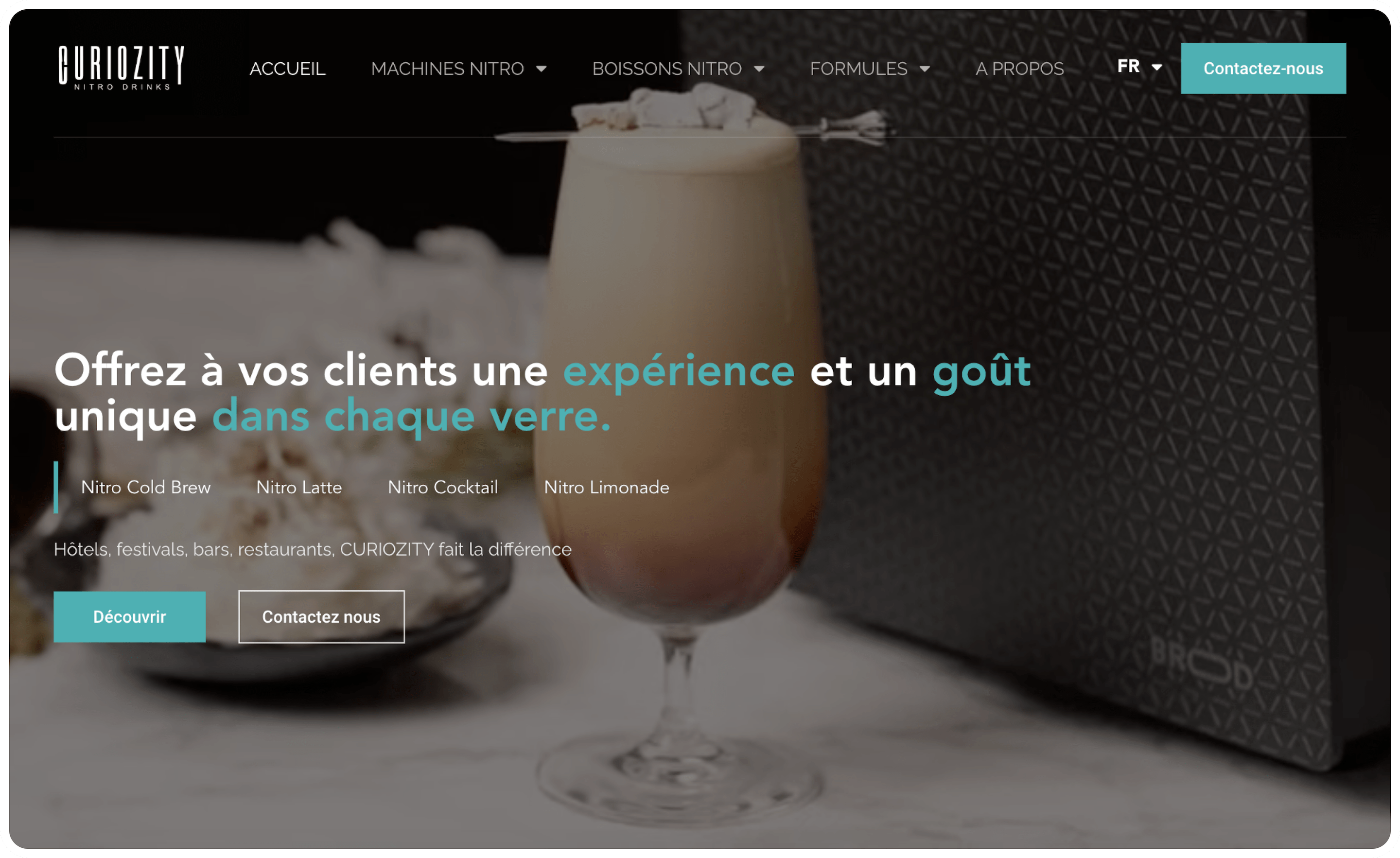Screen dimensions: 1400x858
Task: Click the teal Contactez-nous header button
Action: 1263,68
